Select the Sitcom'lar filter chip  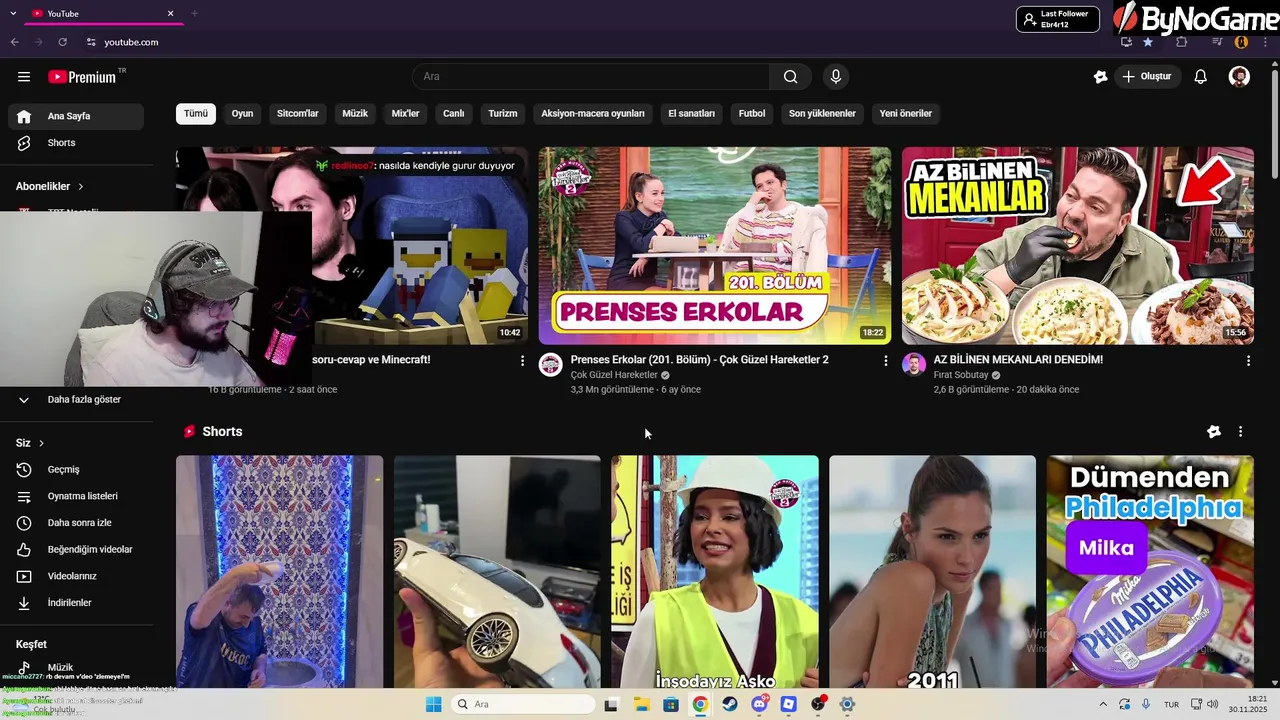[298, 114]
